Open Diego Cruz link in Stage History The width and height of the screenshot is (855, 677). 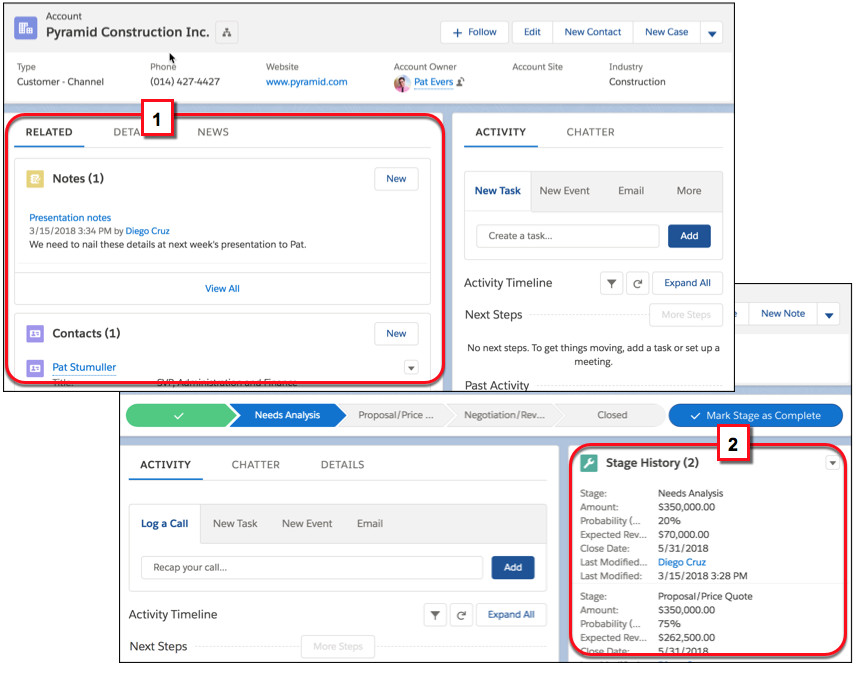click(x=682, y=563)
